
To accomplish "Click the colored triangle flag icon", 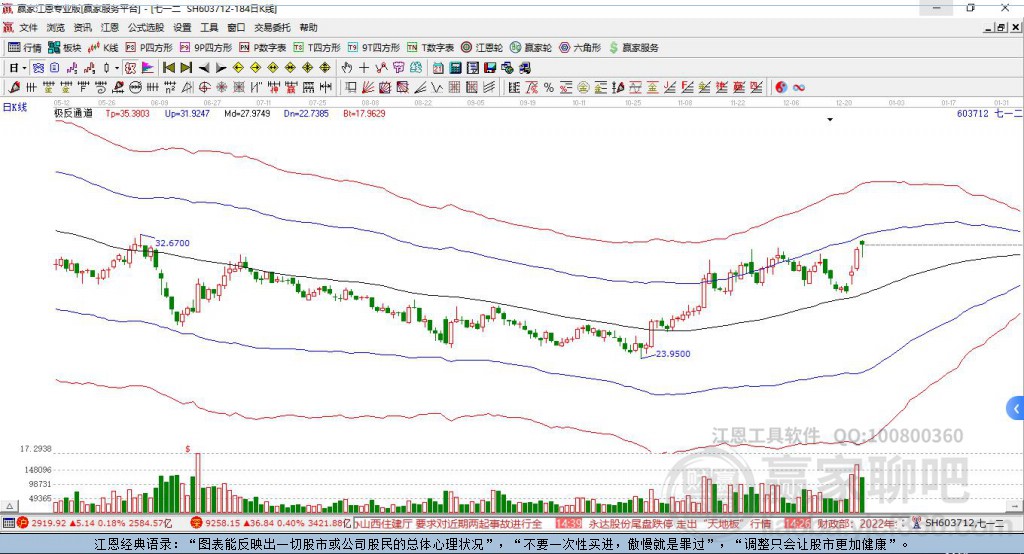I will pos(148,68).
